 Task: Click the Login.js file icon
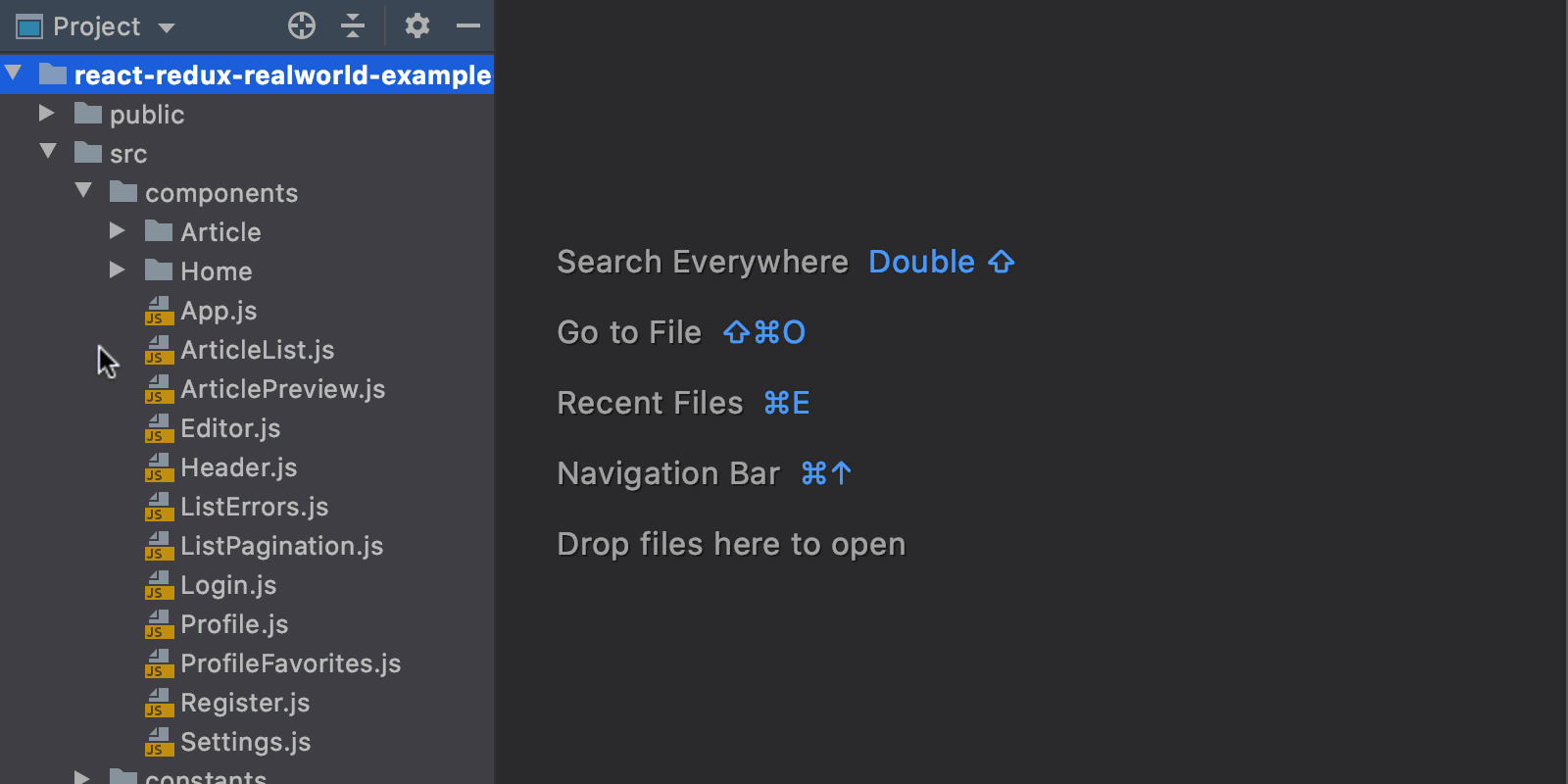click(159, 585)
